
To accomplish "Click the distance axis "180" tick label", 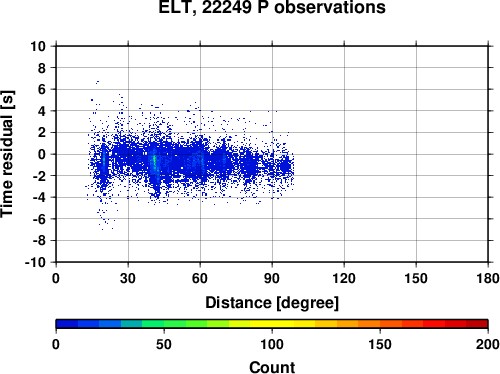I will [488, 278].
